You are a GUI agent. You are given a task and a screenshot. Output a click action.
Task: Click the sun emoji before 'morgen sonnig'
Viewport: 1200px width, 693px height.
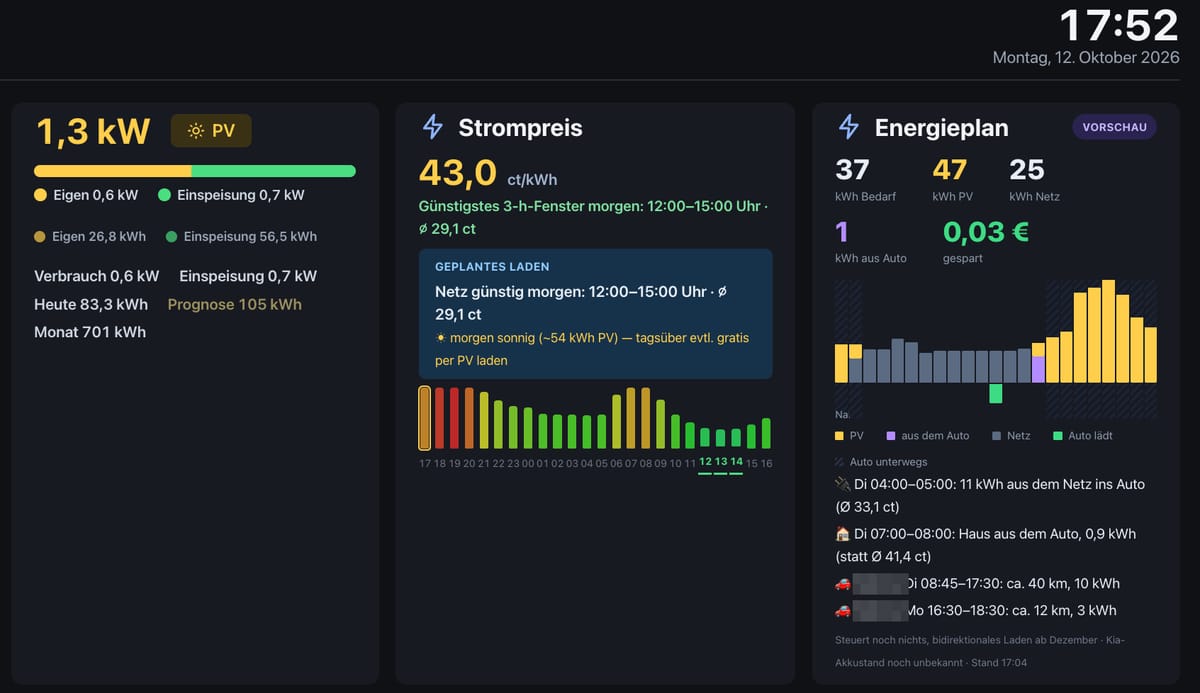point(441,338)
